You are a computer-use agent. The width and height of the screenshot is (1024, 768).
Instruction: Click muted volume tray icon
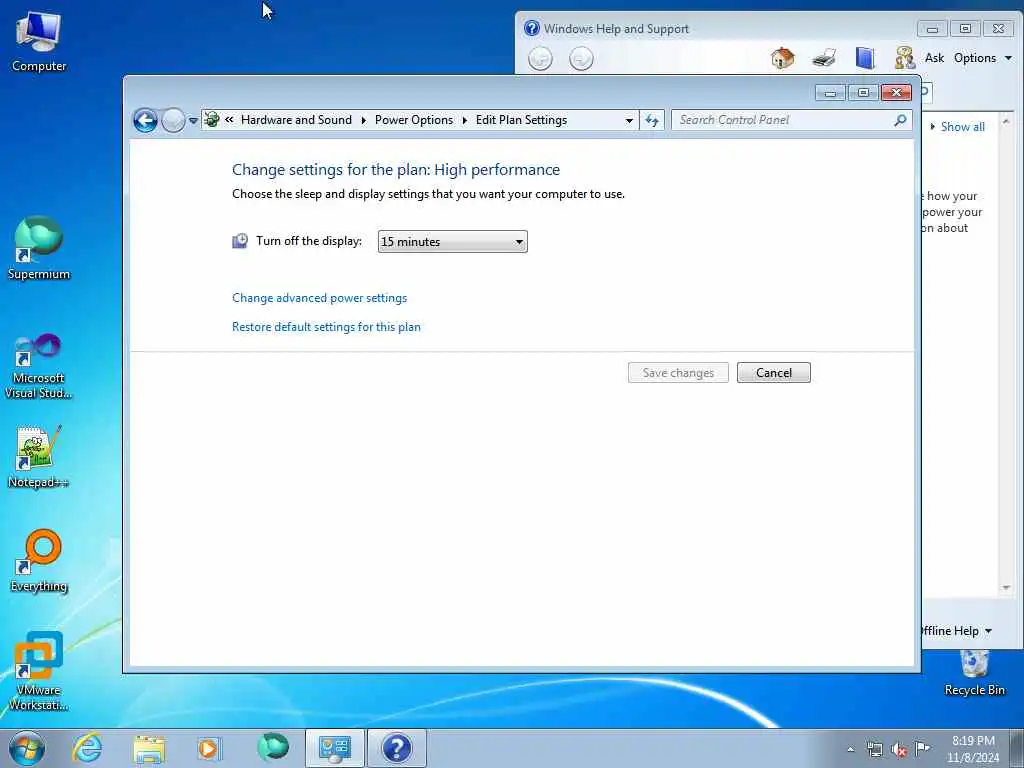click(x=899, y=750)
